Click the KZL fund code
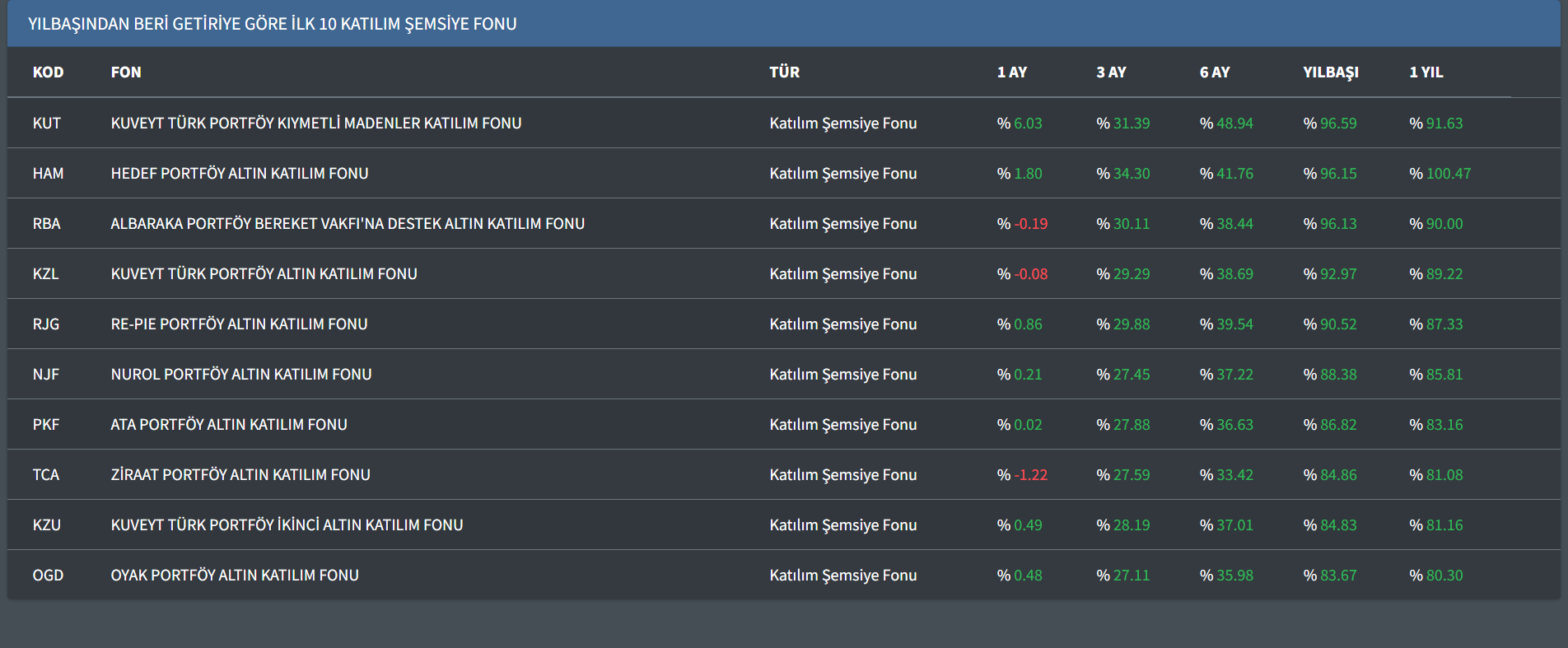This screenshot has height=648, width=1568. [x=46, y=274]
